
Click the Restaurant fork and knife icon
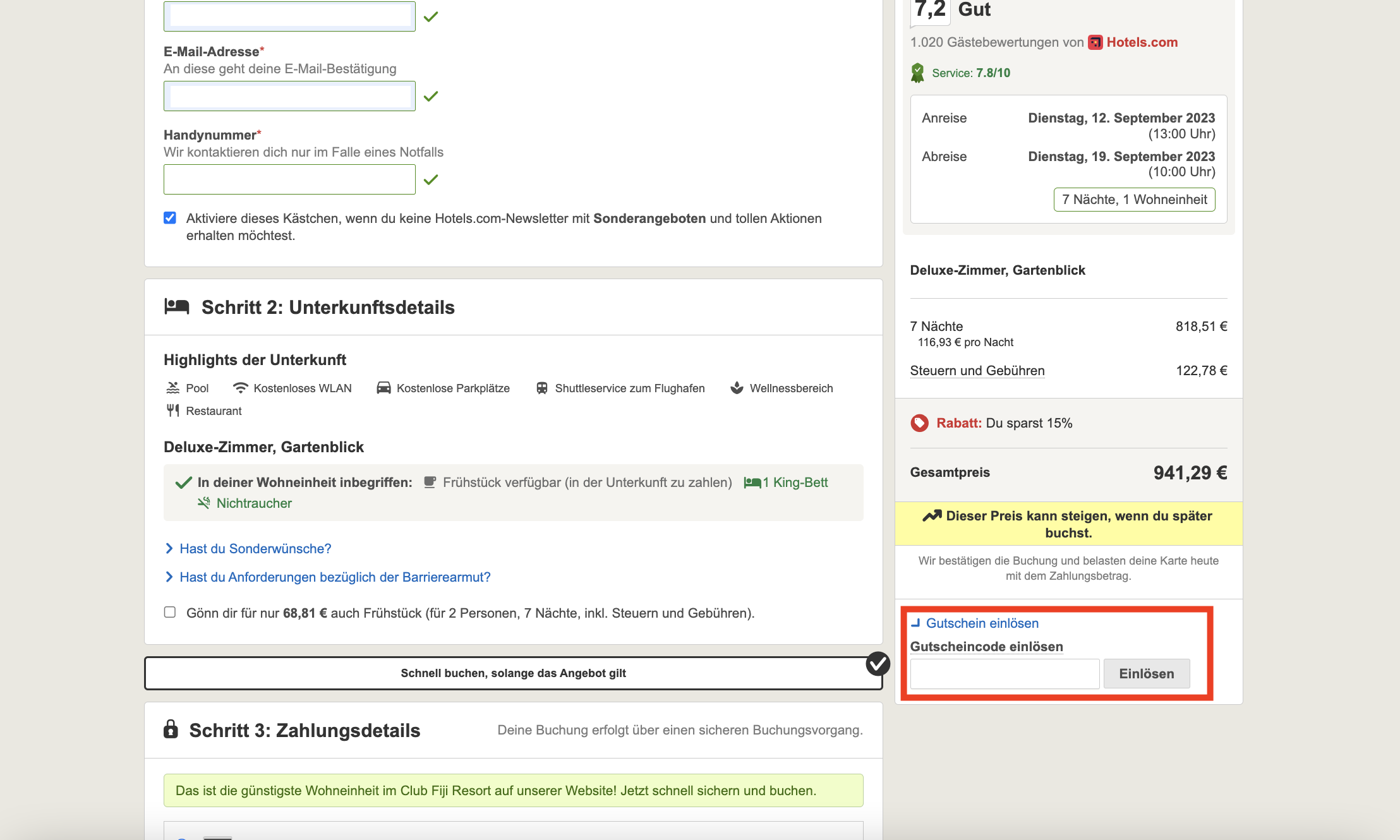pos(172,411)
